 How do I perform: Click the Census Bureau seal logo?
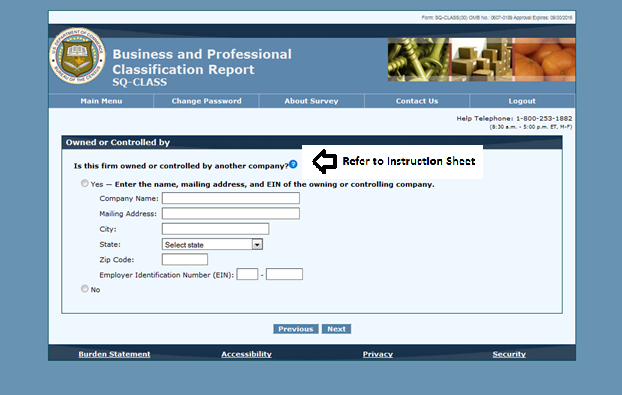pos(77,56)
